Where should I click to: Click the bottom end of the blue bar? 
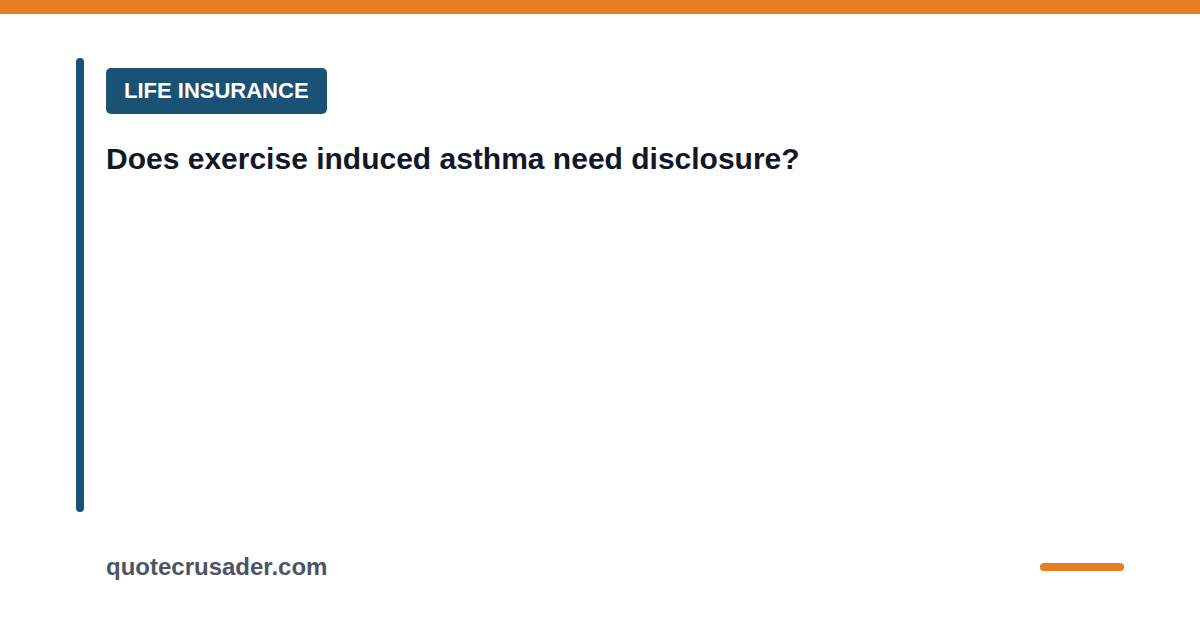(x=80, y=506)
